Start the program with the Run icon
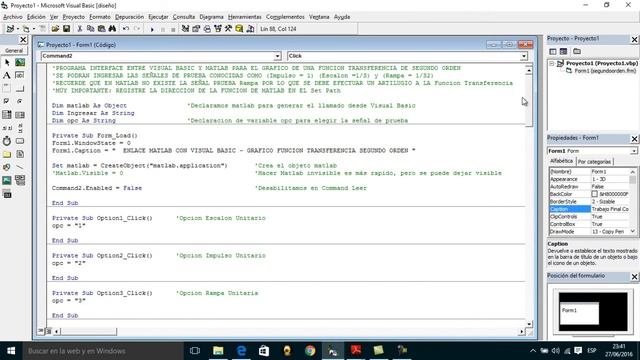Viewport: 640px width, 360px height. coord(152,29)
